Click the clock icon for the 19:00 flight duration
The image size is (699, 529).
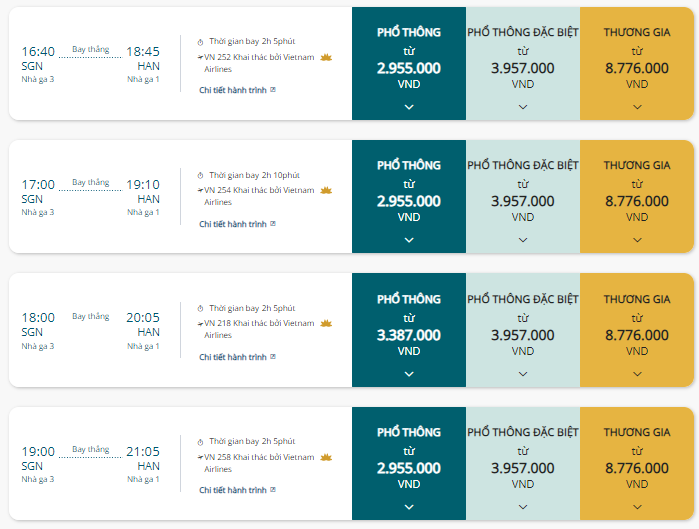point(201,442)
